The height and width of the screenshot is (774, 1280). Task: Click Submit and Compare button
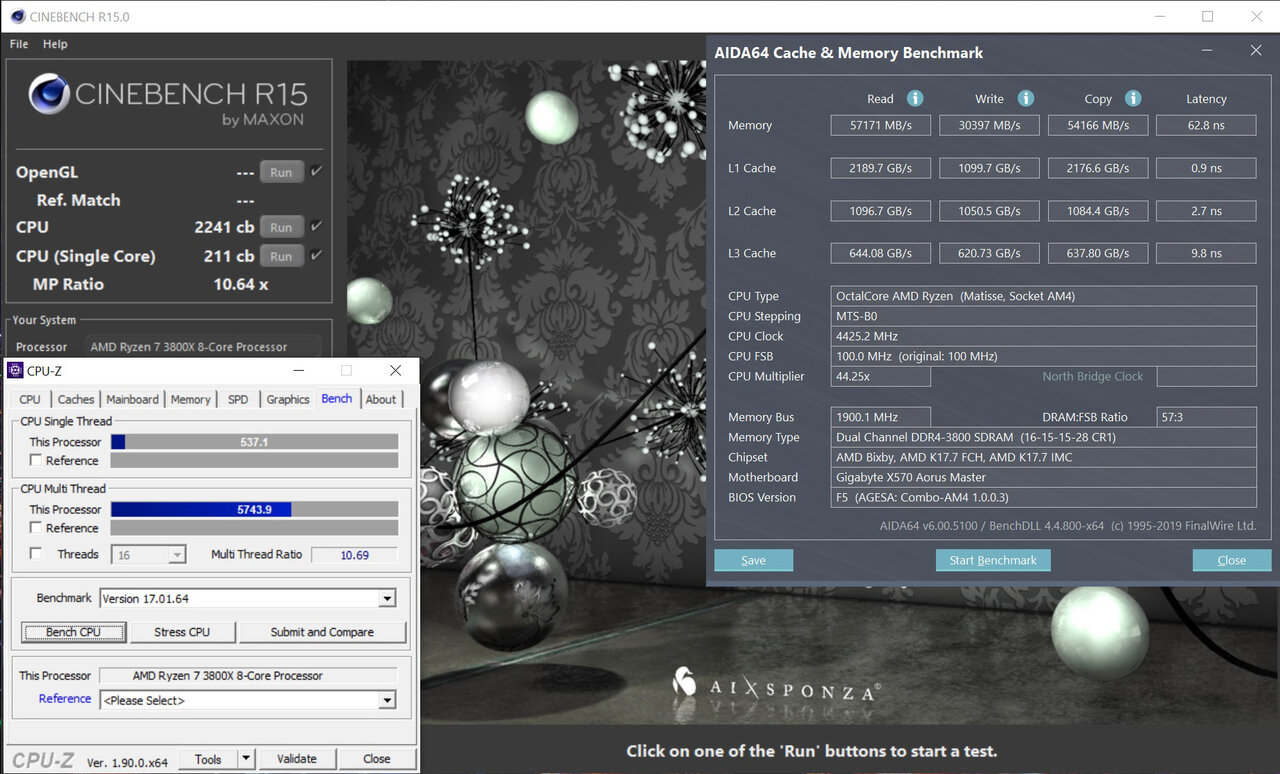[x=322, y=632]
